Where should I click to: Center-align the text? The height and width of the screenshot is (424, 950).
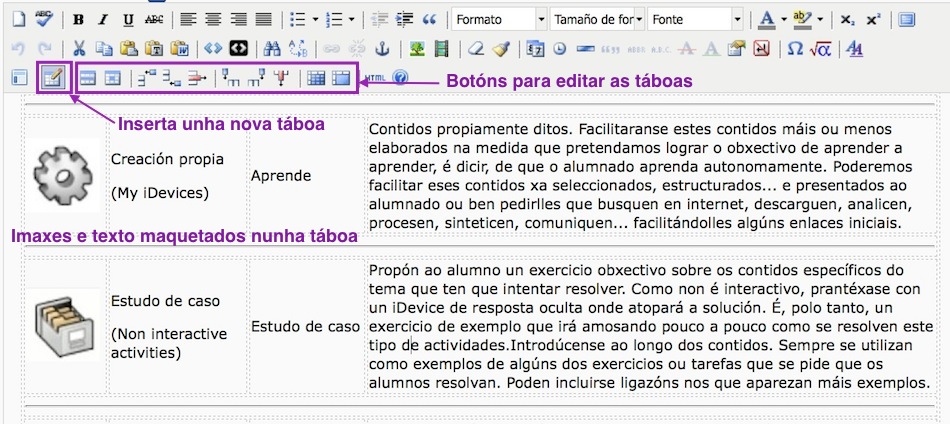[213, 19]
